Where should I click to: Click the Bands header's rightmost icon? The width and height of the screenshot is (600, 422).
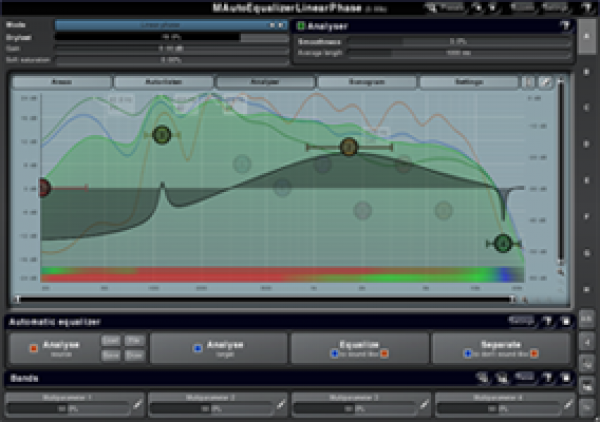tap(566, 378)
